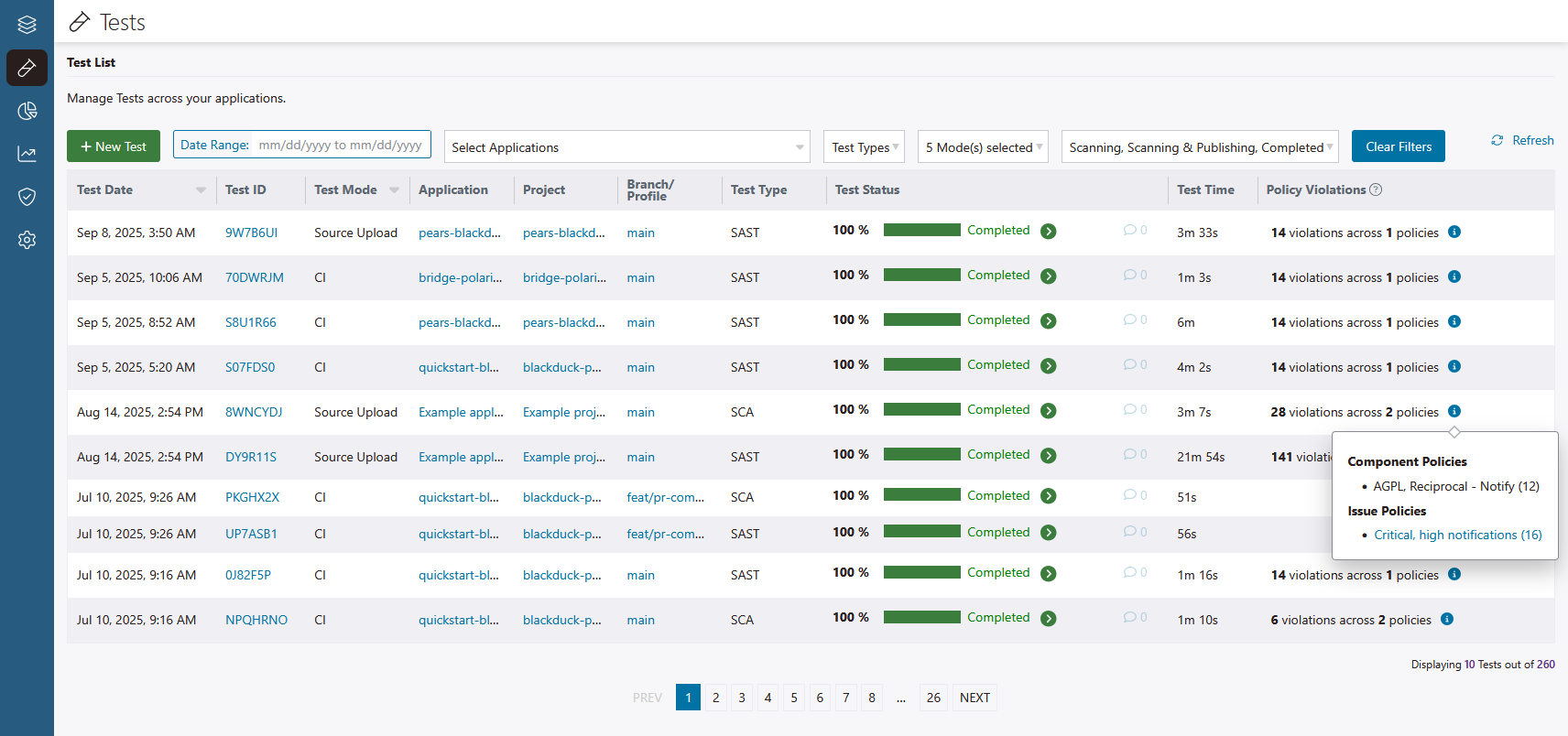Go to page 3 of results
This screenshot has width=1568, height=736.
coord(742,698)
